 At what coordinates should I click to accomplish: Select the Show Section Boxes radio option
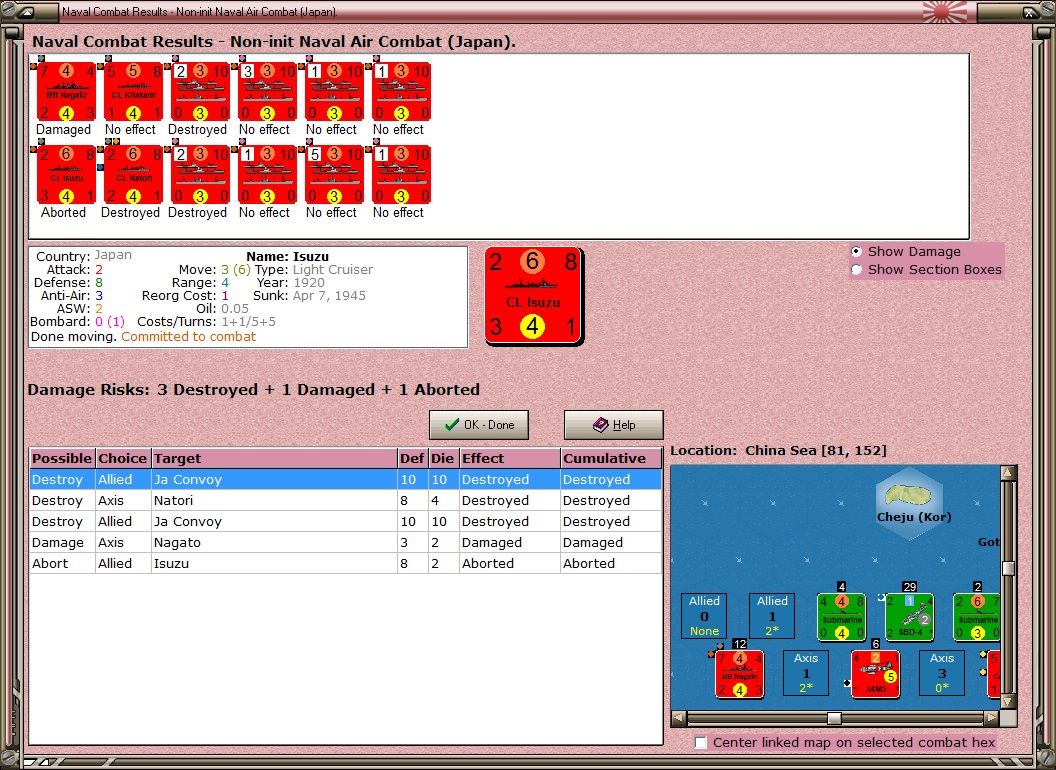[856, 269]
